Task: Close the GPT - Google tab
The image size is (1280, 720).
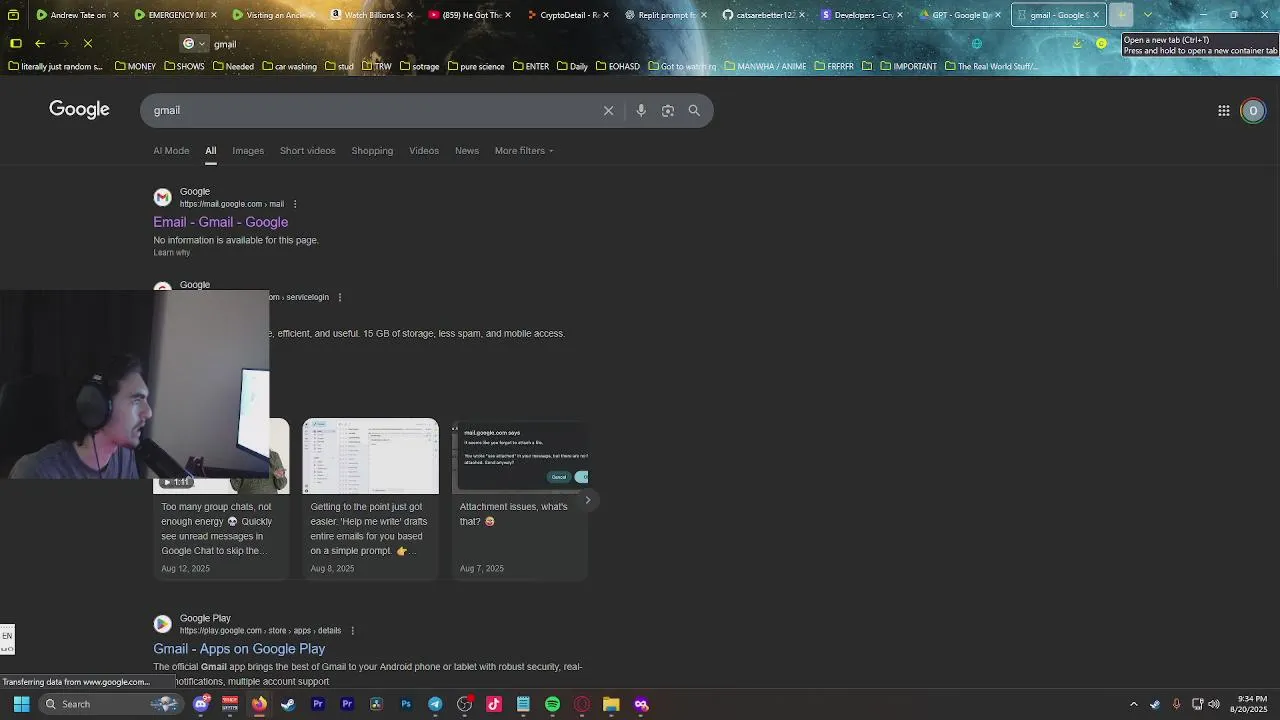Action: pyautogui.click(x=998, y=15)
